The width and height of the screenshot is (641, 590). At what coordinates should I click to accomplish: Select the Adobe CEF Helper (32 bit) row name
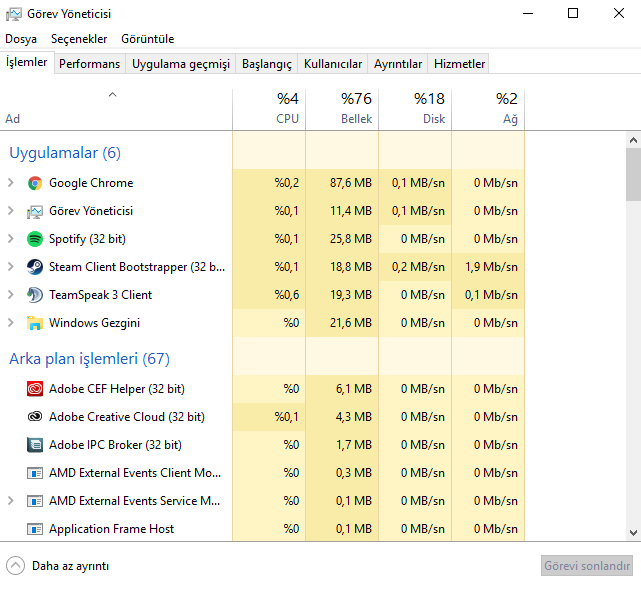[x=117, y=389]
